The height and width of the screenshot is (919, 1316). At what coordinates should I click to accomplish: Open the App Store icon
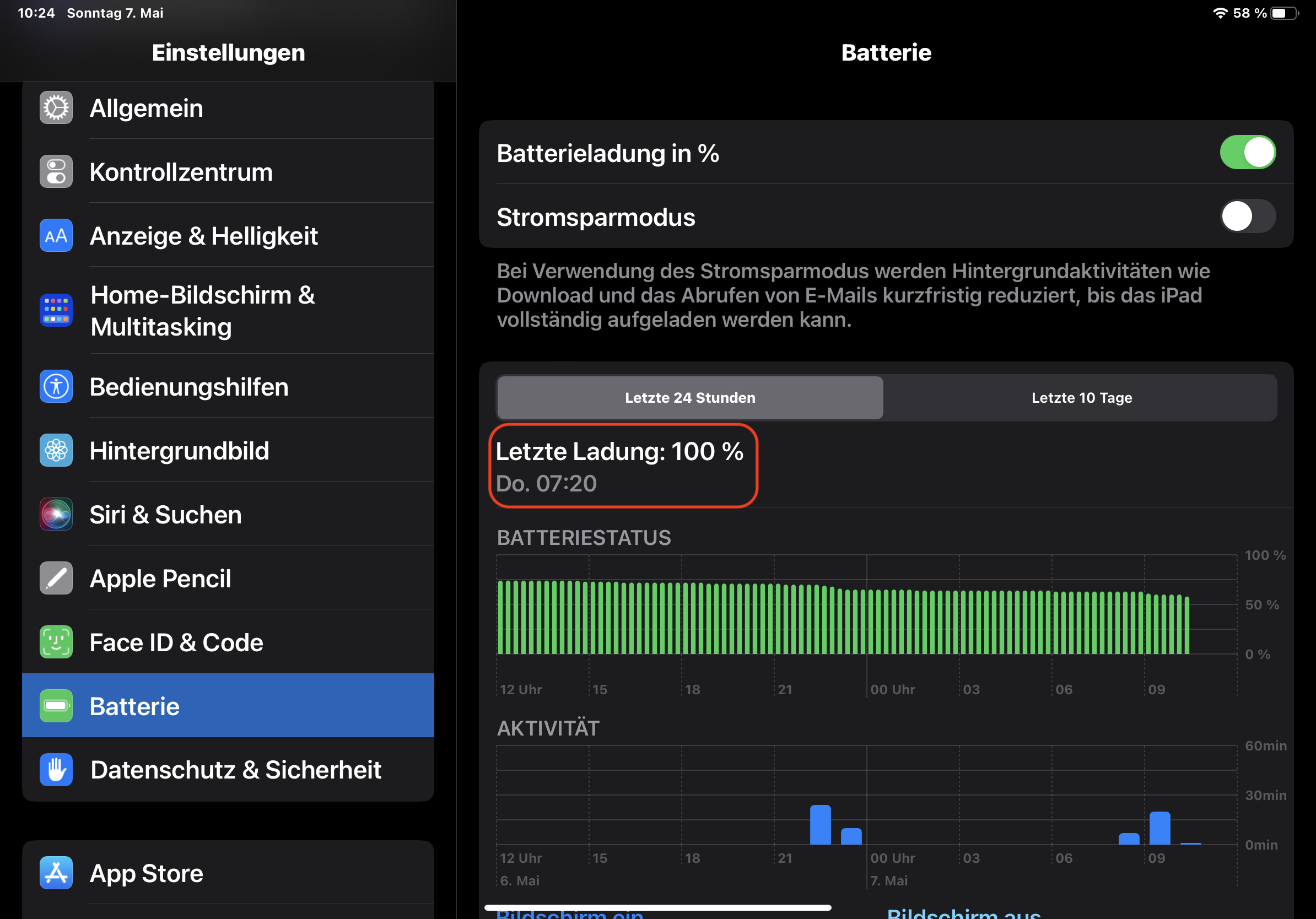pyautogui.click(x=56, y=873)
